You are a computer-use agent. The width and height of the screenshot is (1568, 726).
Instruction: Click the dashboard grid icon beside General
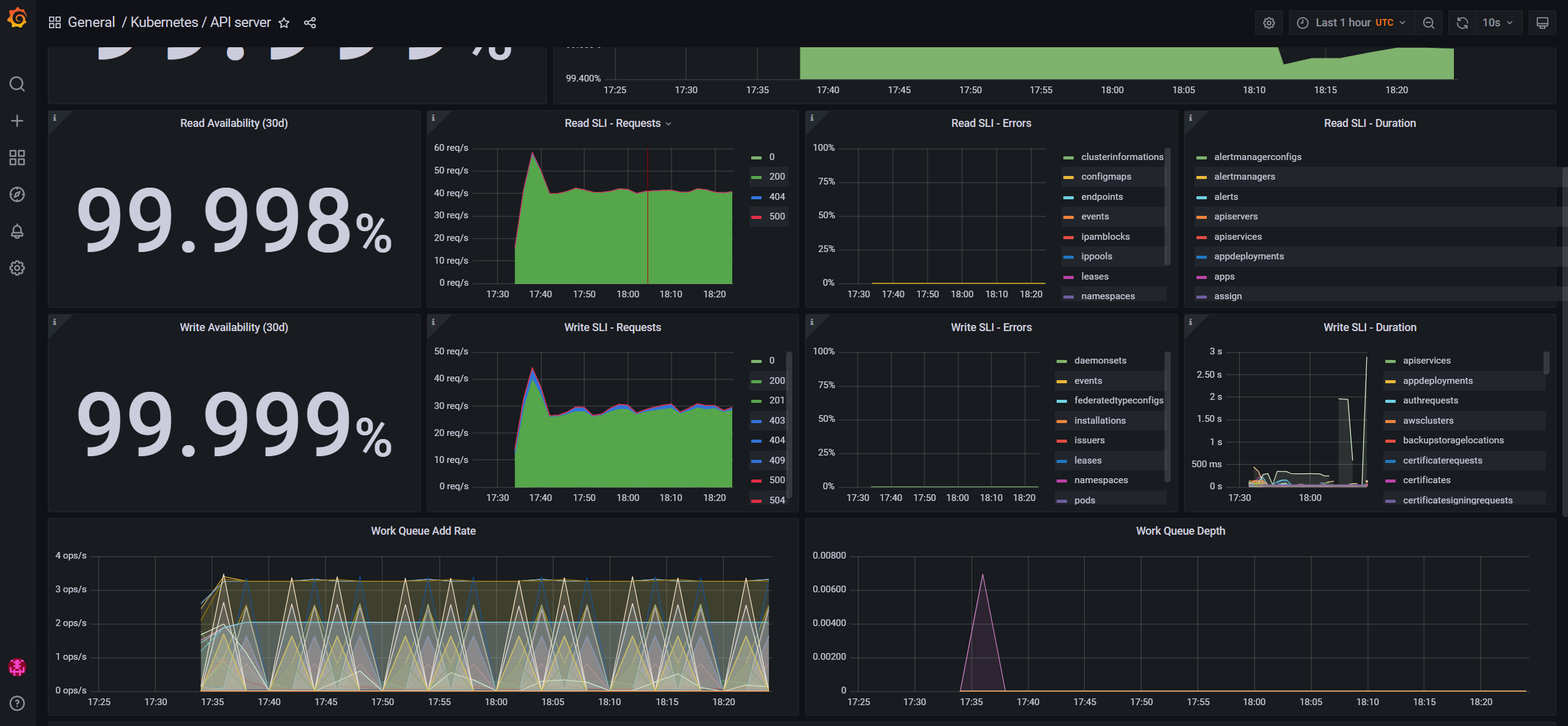(55, 23)
